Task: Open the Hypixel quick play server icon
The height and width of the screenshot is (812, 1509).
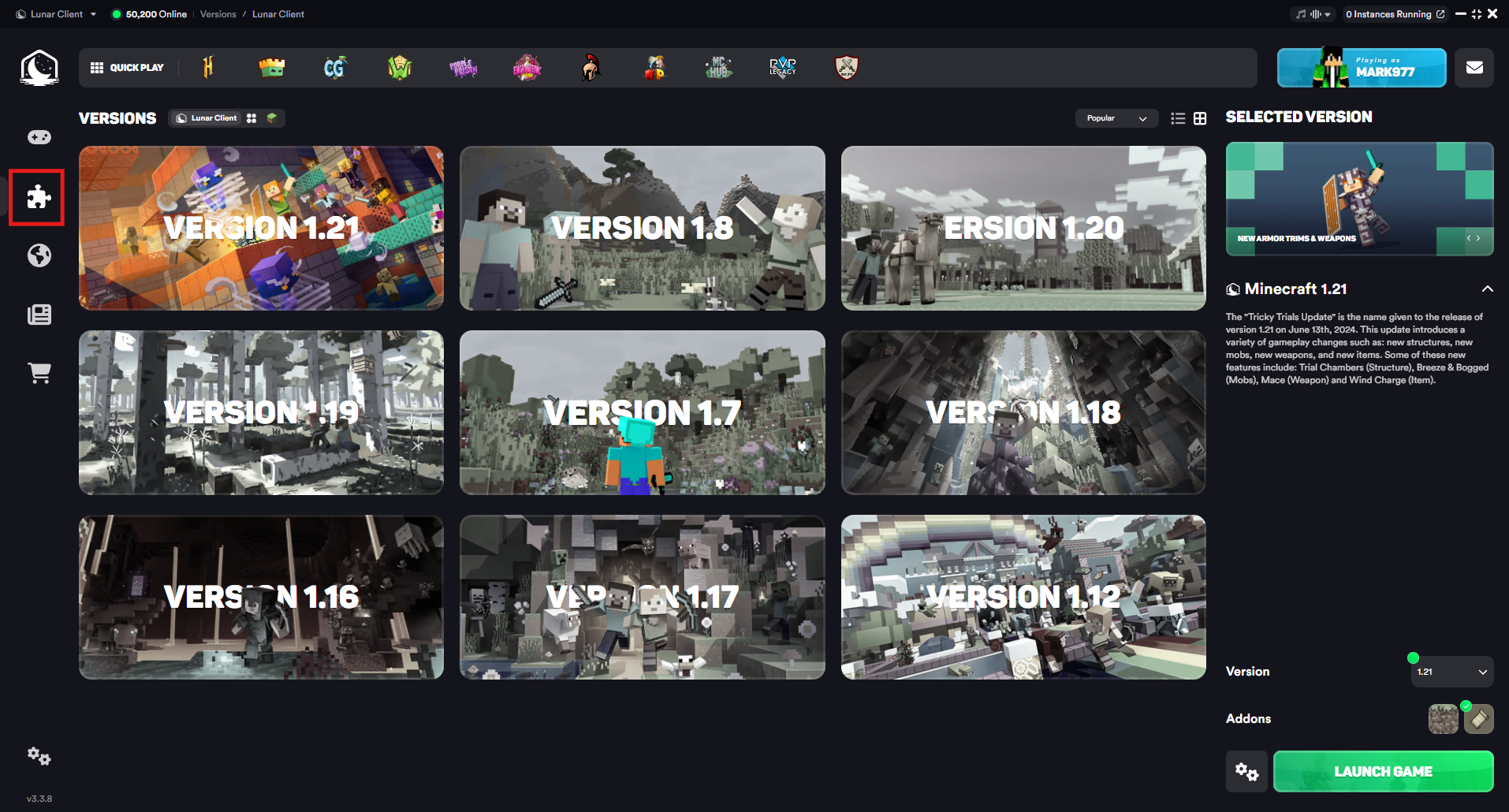Action: 208,68
